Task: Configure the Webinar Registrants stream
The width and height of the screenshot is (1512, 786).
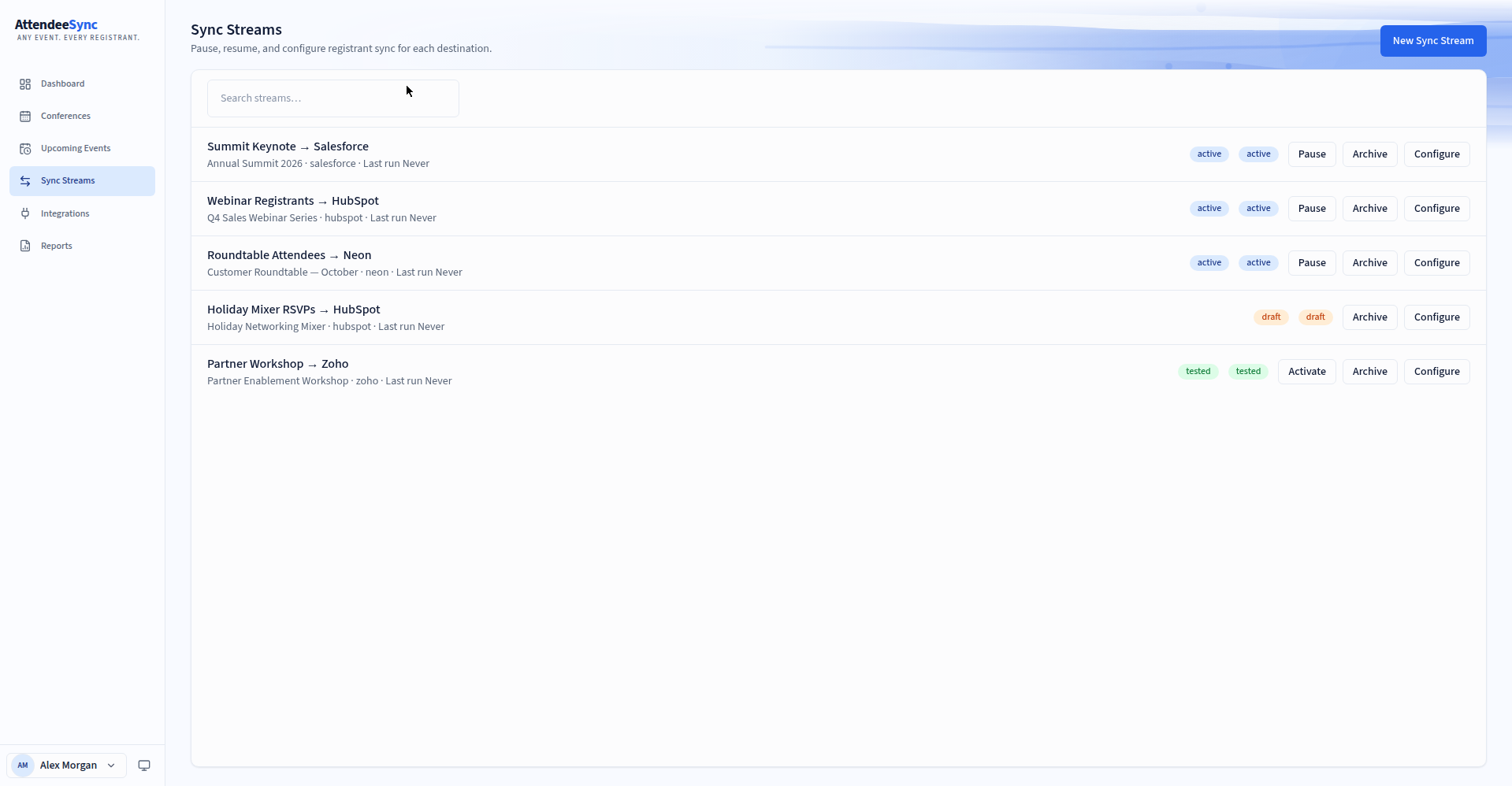Action: click(1437, 209)
